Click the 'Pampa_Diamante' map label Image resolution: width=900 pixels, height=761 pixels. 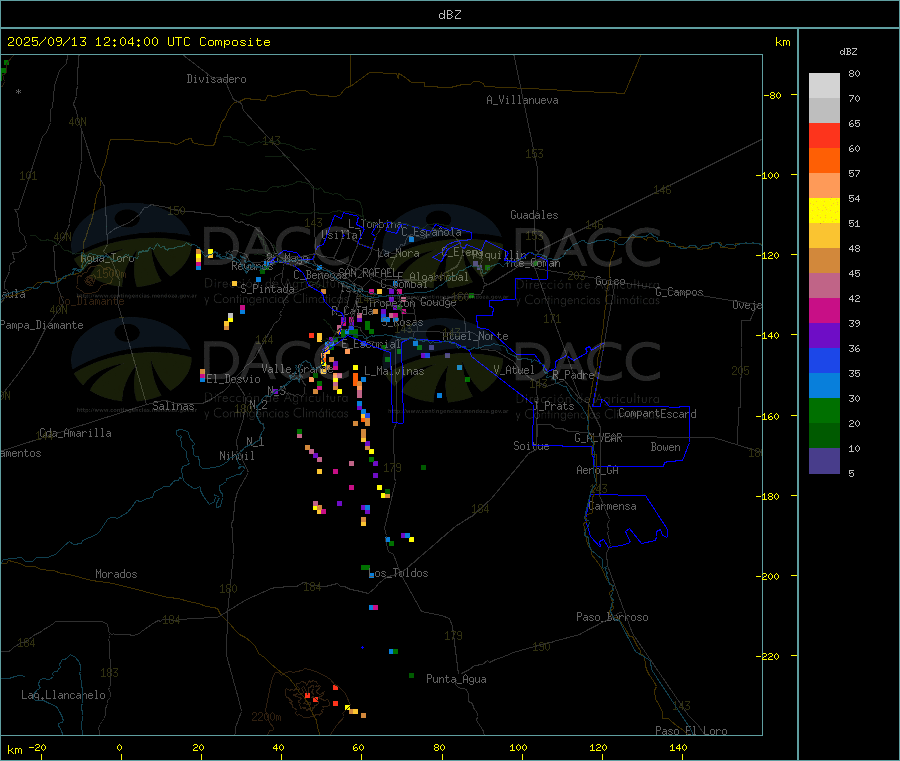(42, 325)
